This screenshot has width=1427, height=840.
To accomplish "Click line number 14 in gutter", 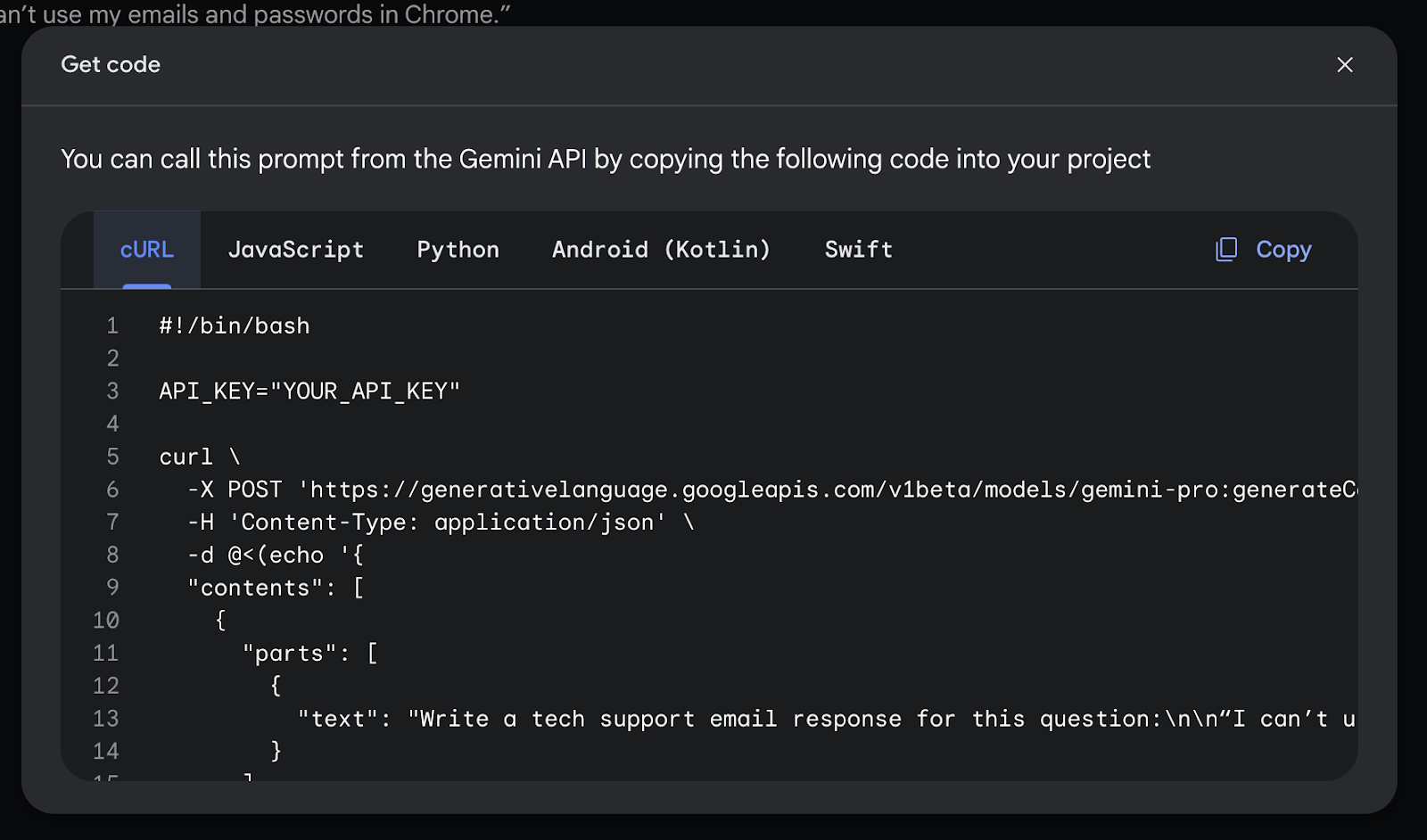I will [x=106, y=752].
